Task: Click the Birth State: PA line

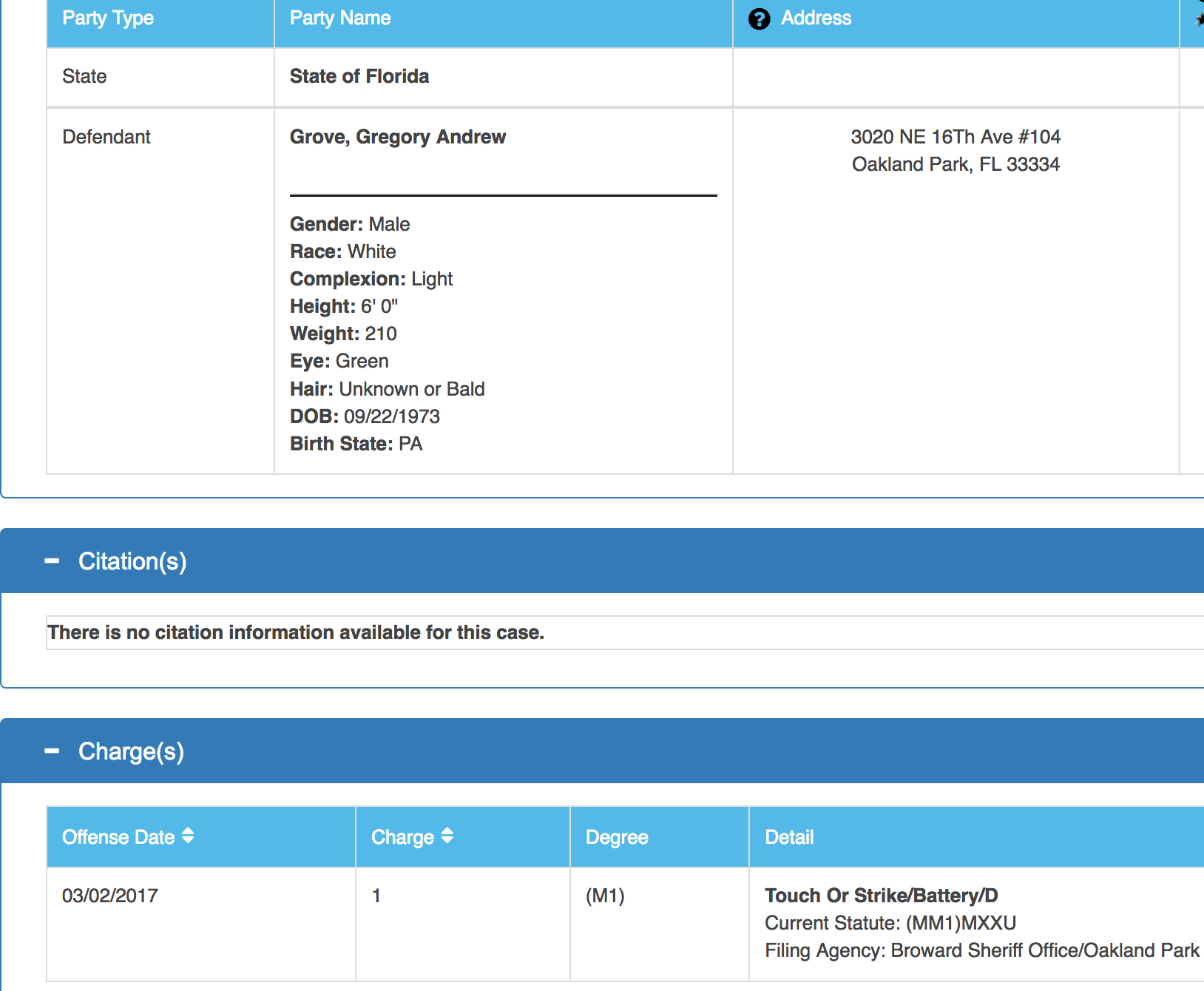Action: (356, 444)
